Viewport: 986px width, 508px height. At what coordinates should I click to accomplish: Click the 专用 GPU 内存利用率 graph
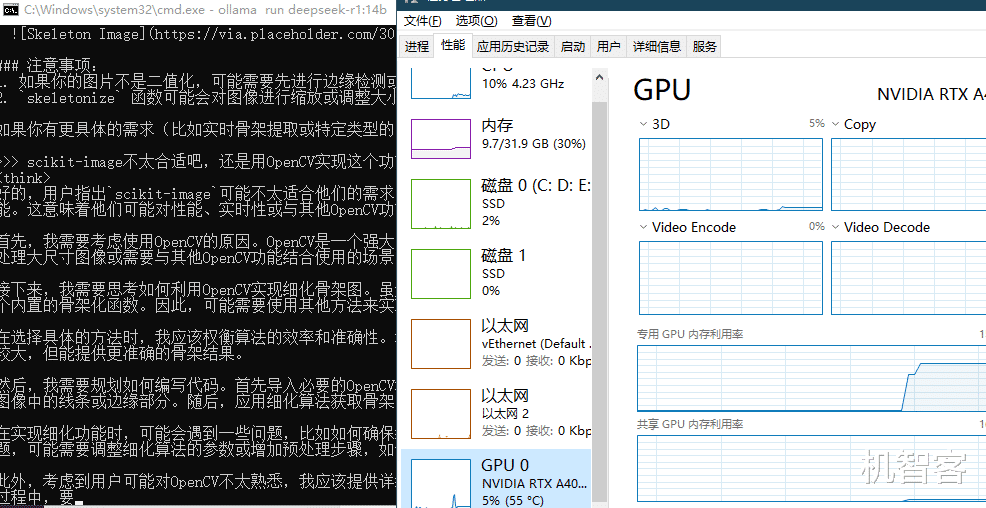(811, 378)
